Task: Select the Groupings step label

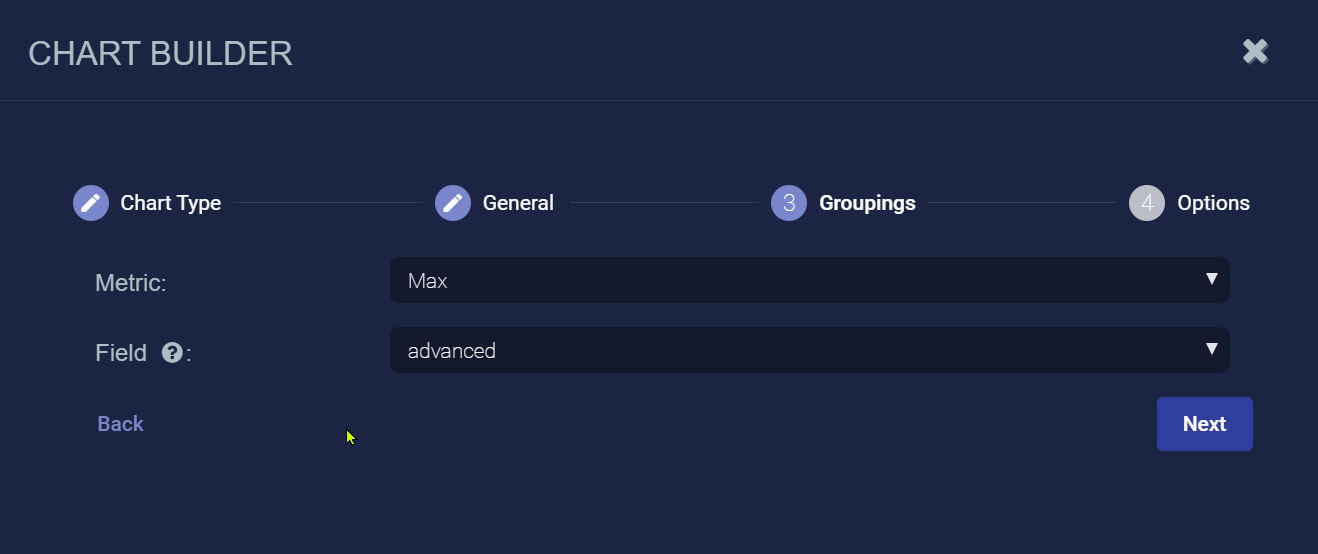Action: (867, 203)
